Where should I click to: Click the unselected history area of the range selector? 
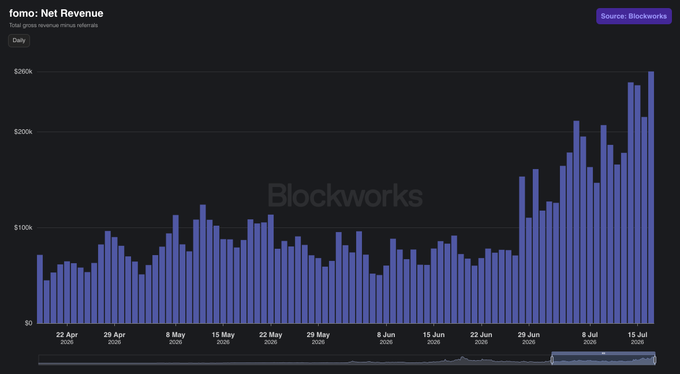point(295,360)
